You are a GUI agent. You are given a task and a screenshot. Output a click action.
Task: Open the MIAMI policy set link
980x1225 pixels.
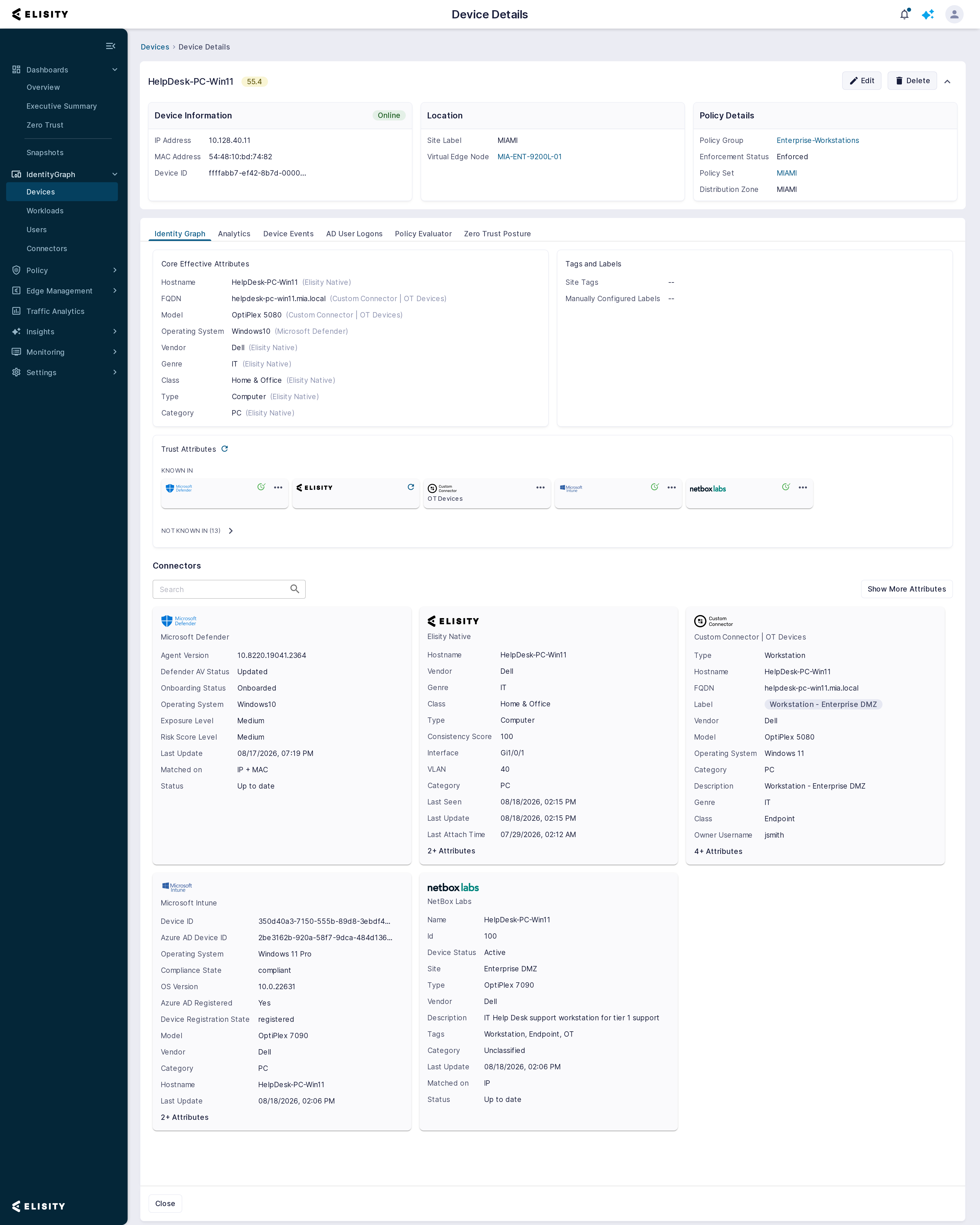tap(786, 173)
